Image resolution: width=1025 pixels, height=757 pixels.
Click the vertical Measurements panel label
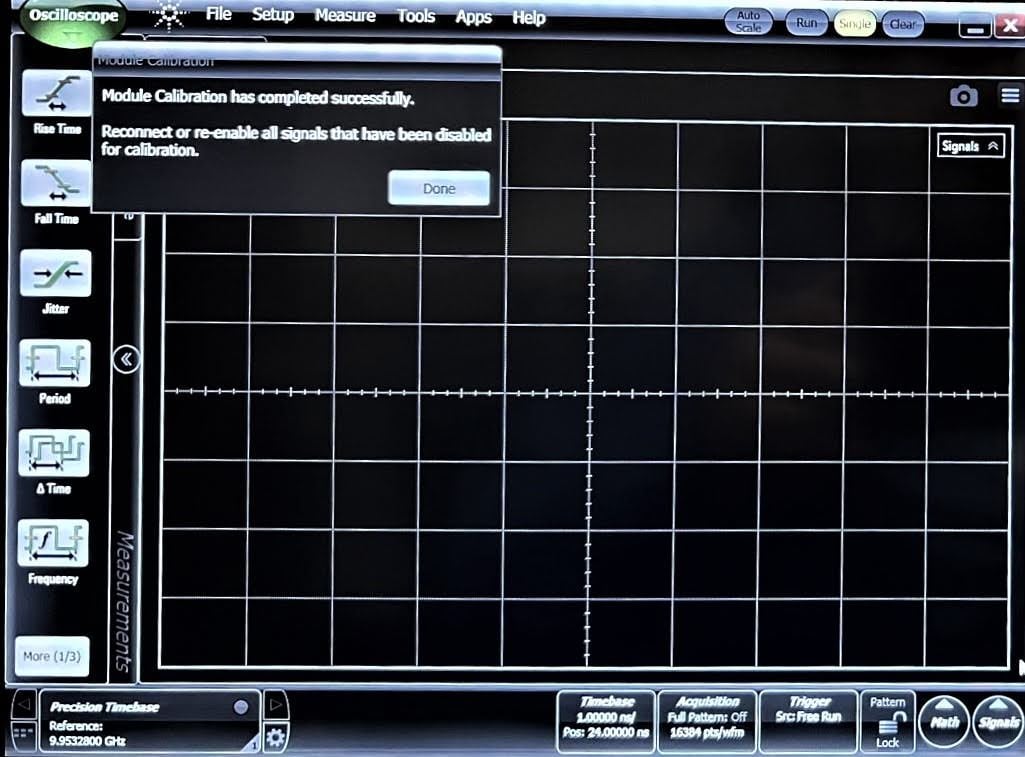pos(124,601)
